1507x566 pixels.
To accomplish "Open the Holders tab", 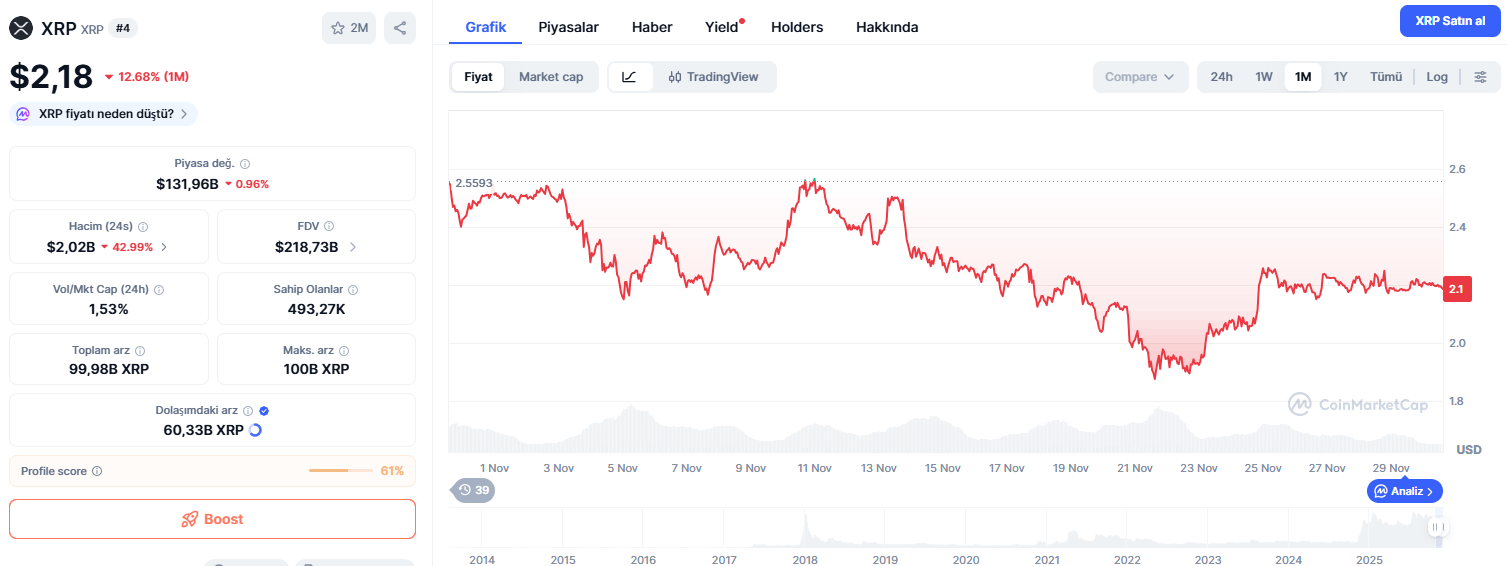I will 797,27.
